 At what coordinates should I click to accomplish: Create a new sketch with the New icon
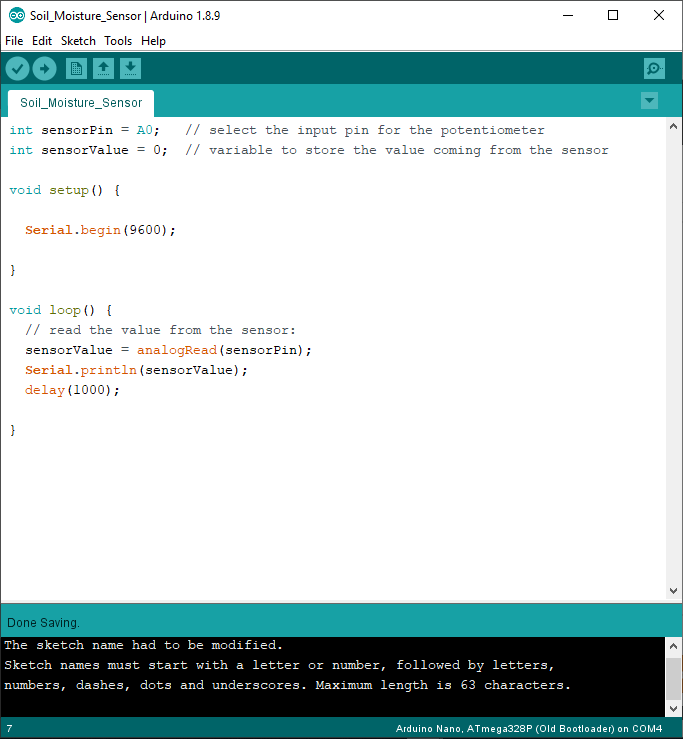pyautogui.click(x=76, y=69)
